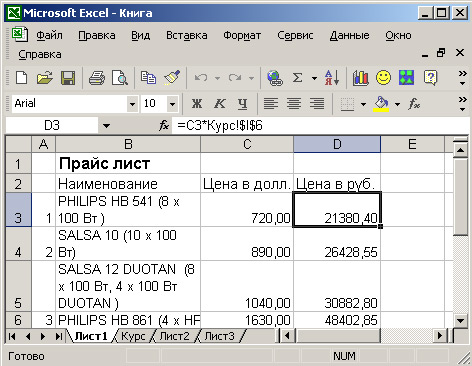Open the Name Box dropdown arrow
472x366 pixels.
click(106, 126)
